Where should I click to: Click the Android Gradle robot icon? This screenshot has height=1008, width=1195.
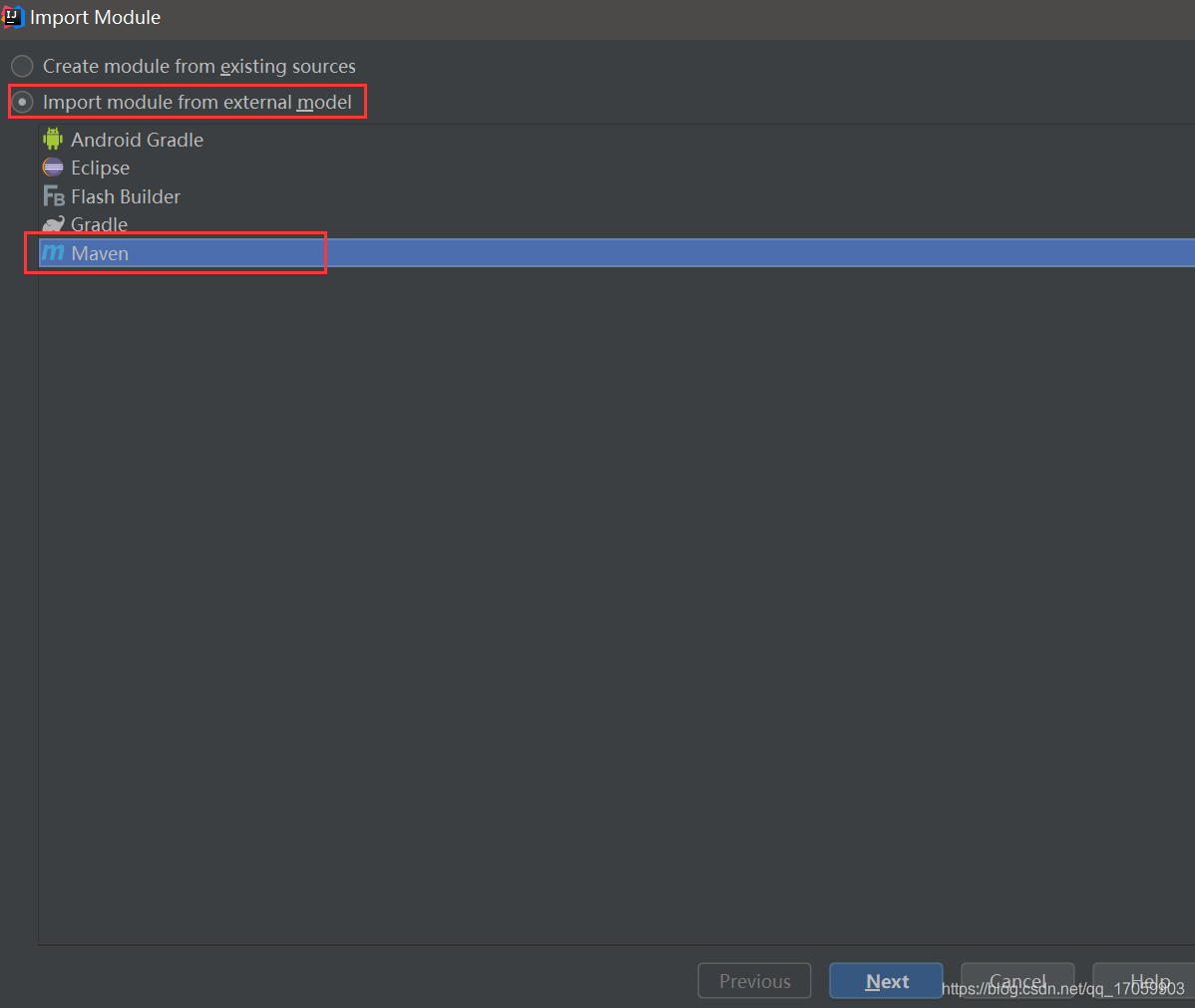click(53, 140)
